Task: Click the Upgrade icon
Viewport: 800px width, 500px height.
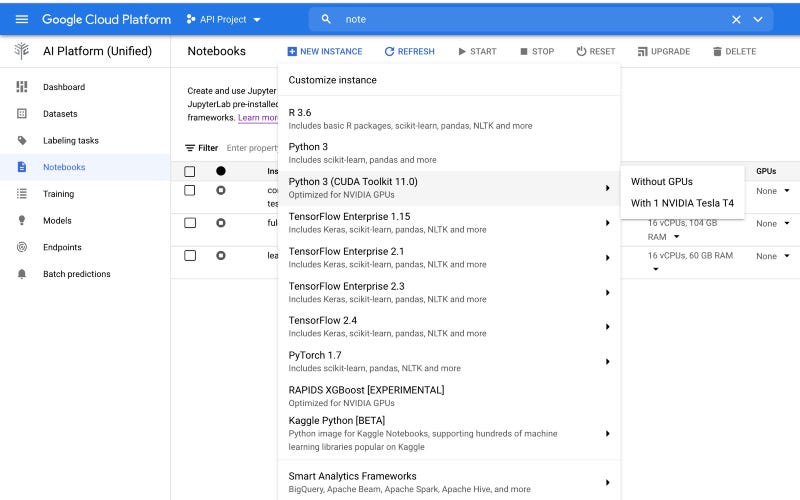Action: (x=642, y=52)
